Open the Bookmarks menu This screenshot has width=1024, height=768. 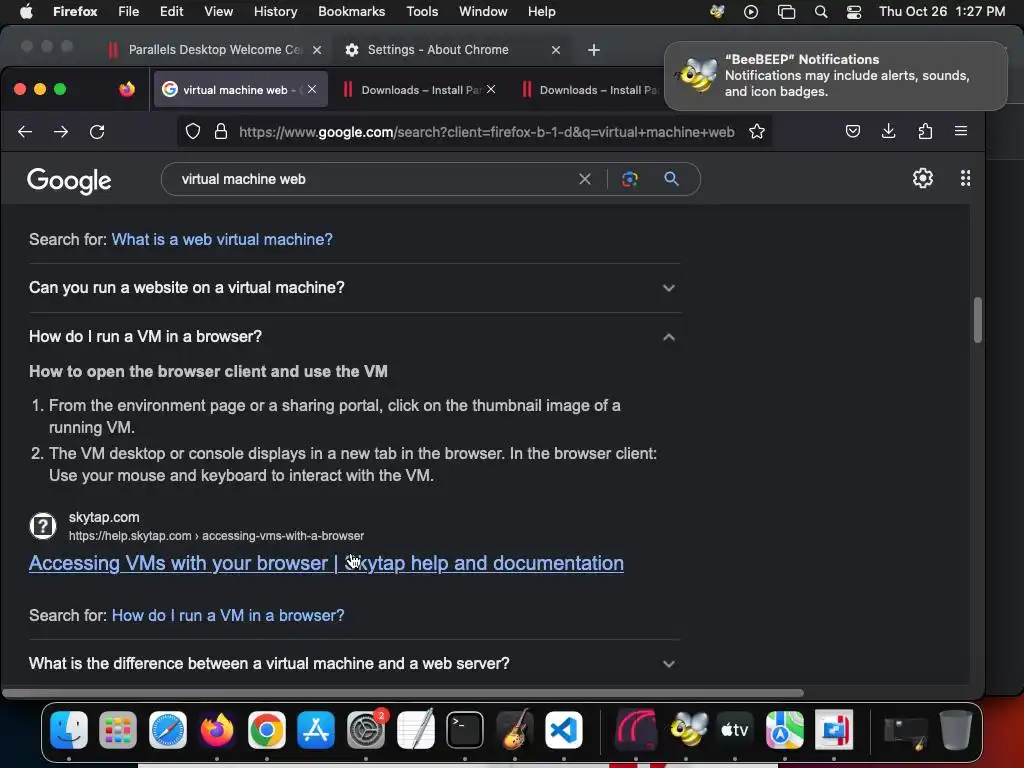point(351,12)
